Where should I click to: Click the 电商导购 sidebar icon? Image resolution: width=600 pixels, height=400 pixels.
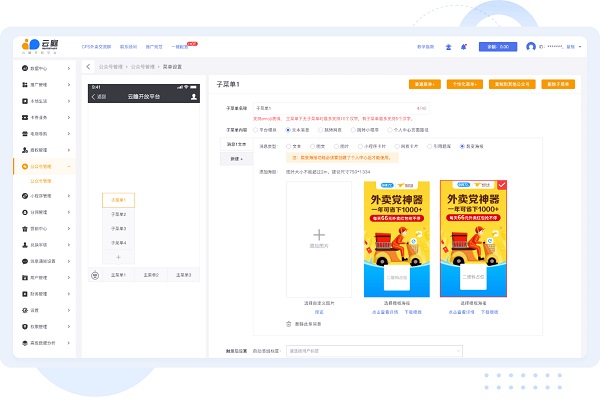tap(26, 132)
